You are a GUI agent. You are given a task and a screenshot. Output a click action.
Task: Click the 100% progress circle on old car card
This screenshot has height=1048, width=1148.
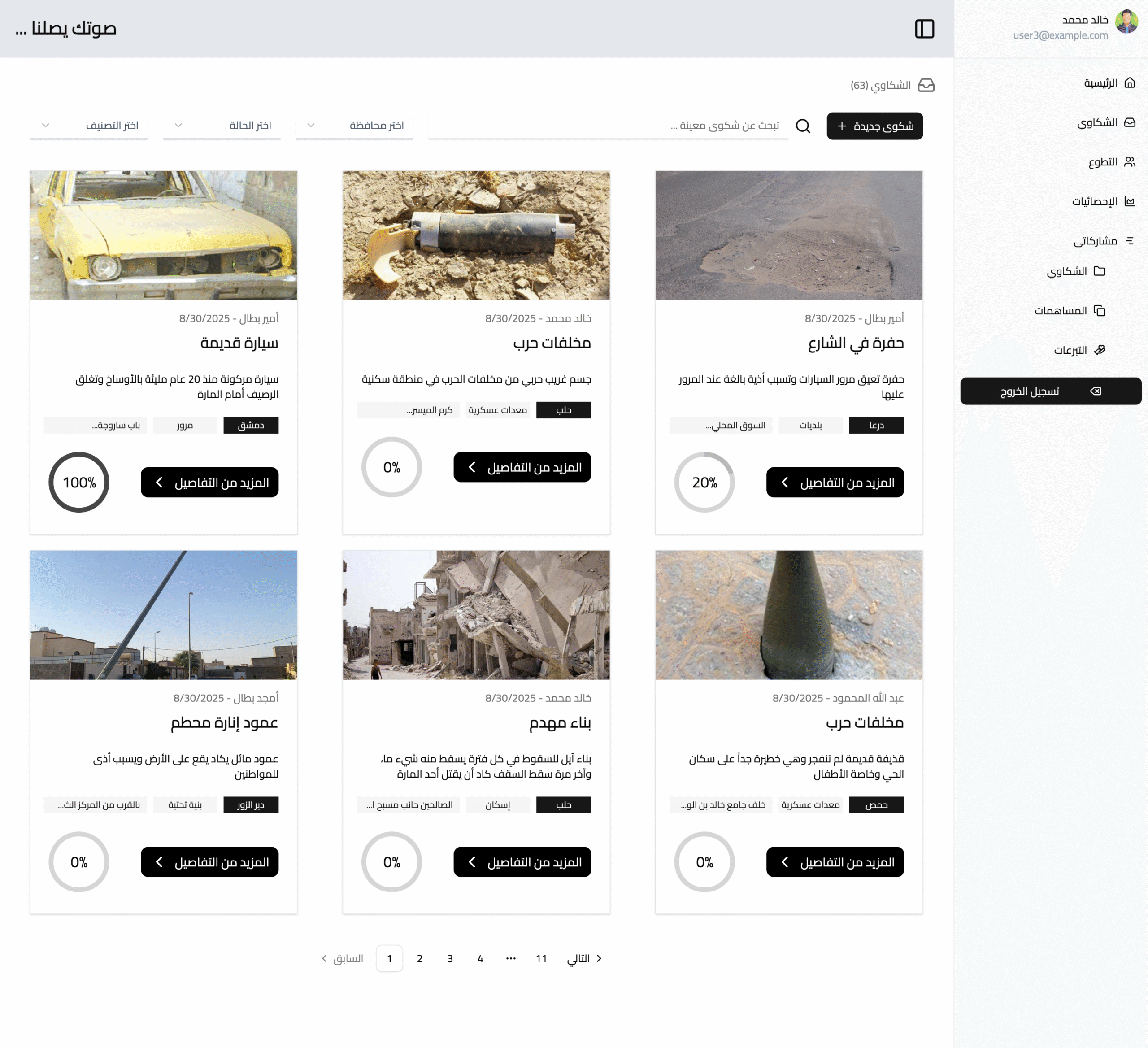coord(78,483)
